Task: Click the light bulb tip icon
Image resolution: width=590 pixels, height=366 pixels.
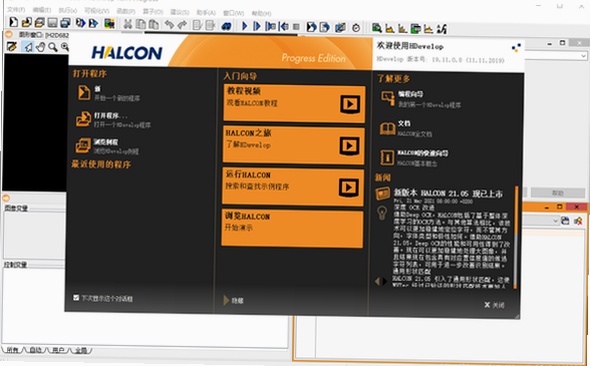Action: coord(382,213)
